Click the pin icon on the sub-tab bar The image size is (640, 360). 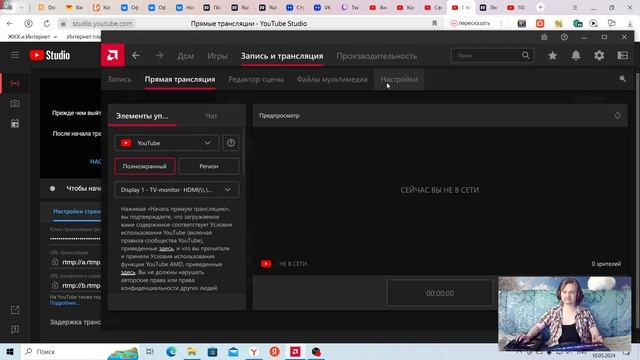click(x=622, y=79)
